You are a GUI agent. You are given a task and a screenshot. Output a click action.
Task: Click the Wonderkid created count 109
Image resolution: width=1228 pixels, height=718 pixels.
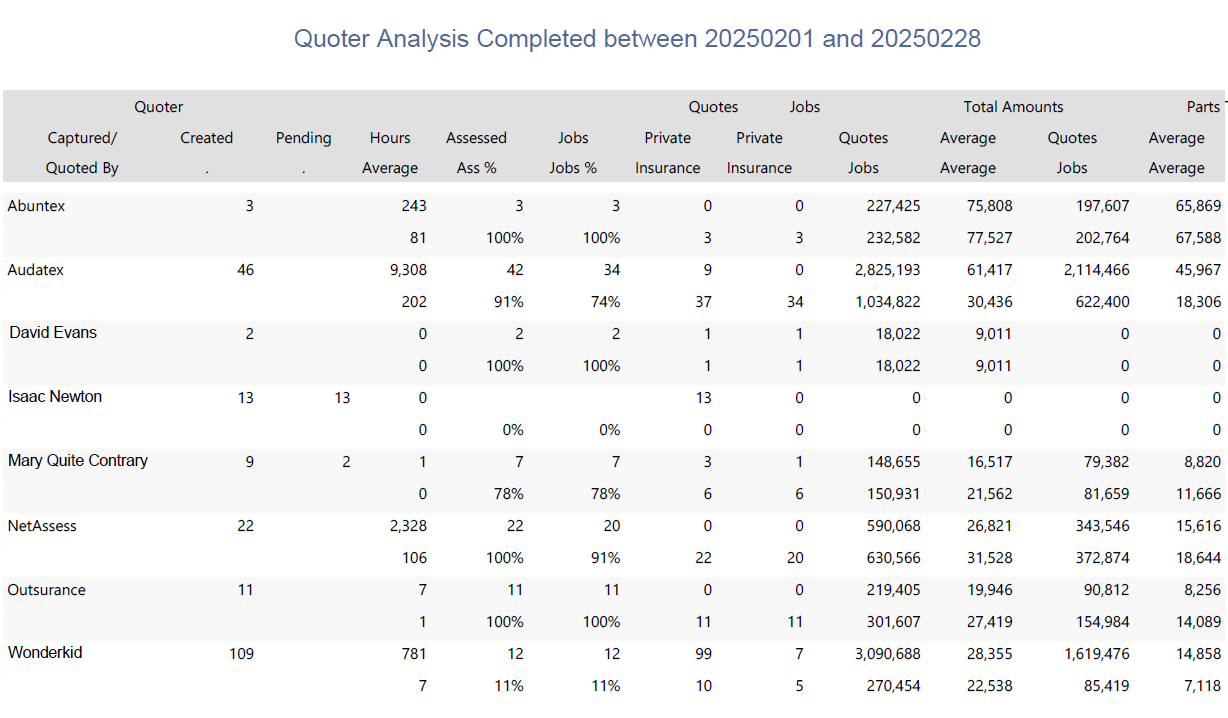pos(241,654)
